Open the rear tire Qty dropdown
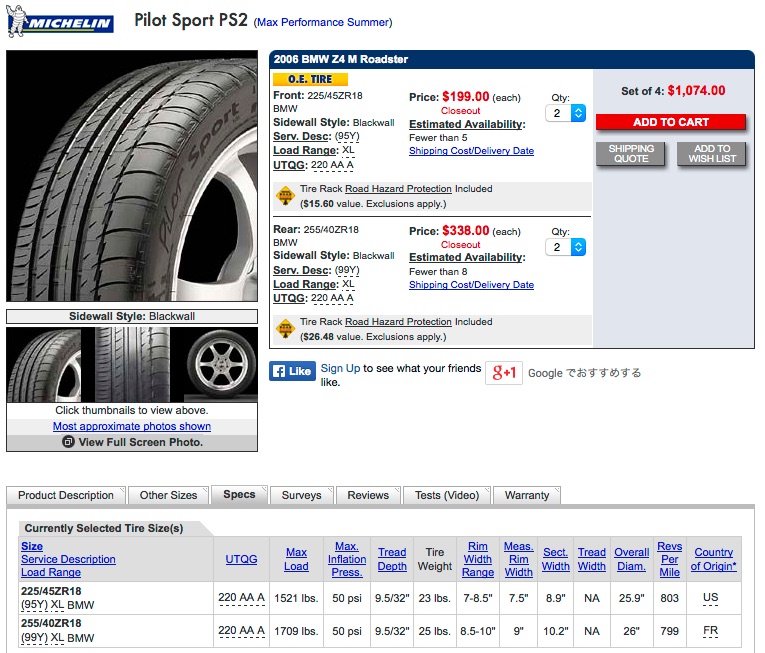Screen dimensions: 765x653 565,247
